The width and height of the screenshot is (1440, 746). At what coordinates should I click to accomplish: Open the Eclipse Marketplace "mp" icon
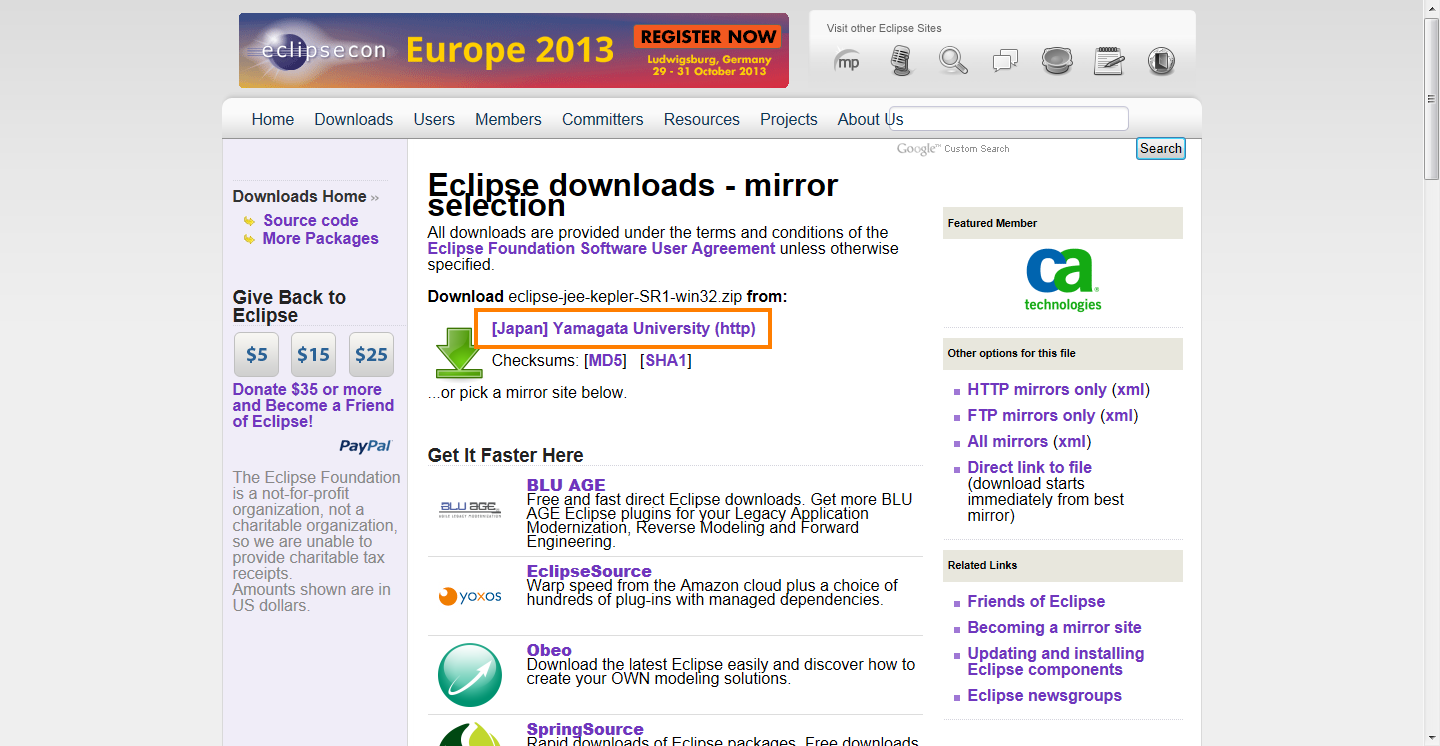click(x=847, y=61)
